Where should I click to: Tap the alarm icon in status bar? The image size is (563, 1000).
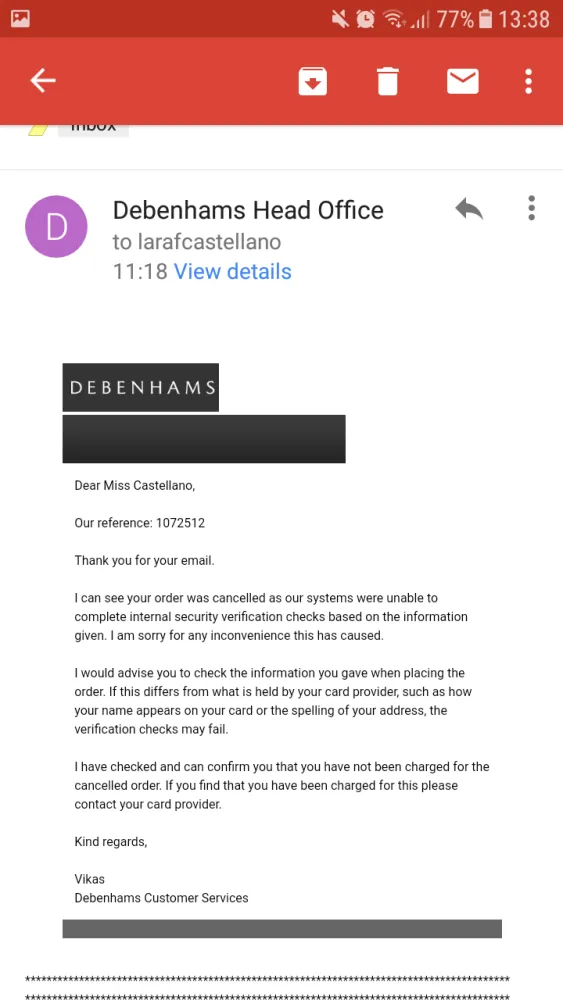coord(365,19)
